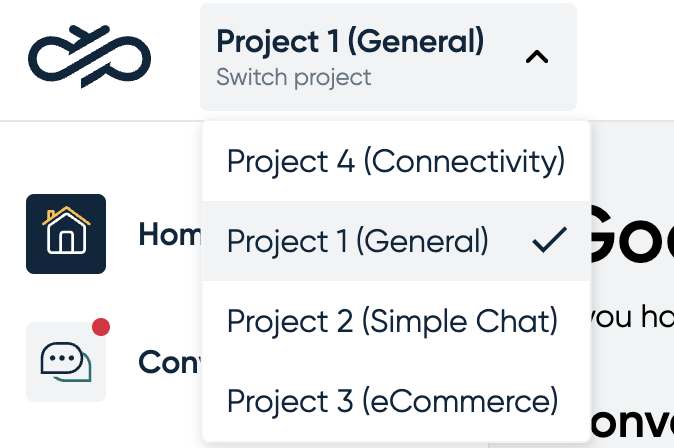Click the large cut-off "Goo" greeting heading
674x448 pixels.
click(633, 235)
